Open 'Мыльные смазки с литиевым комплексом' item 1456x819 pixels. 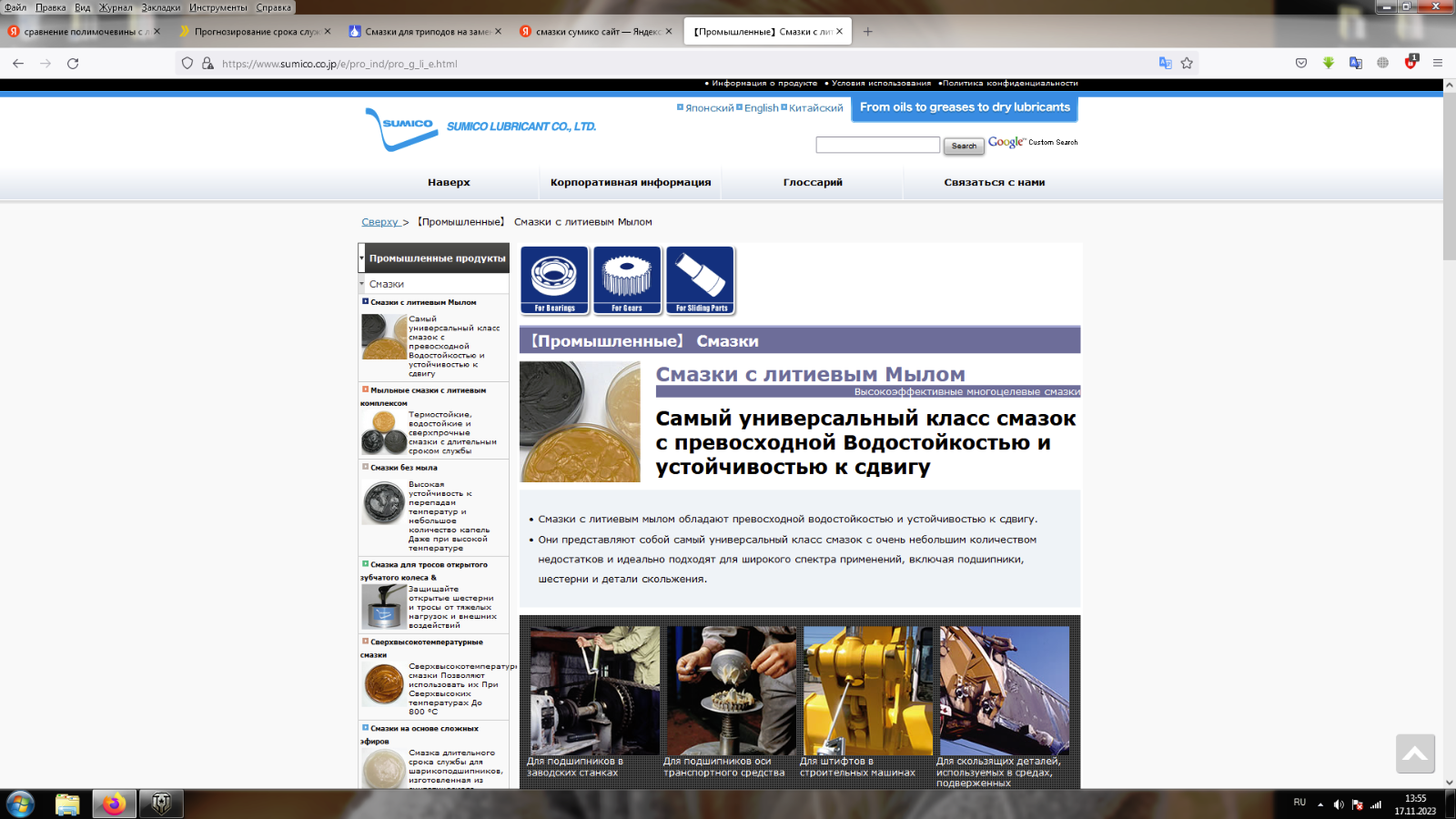tap(424, 397)
